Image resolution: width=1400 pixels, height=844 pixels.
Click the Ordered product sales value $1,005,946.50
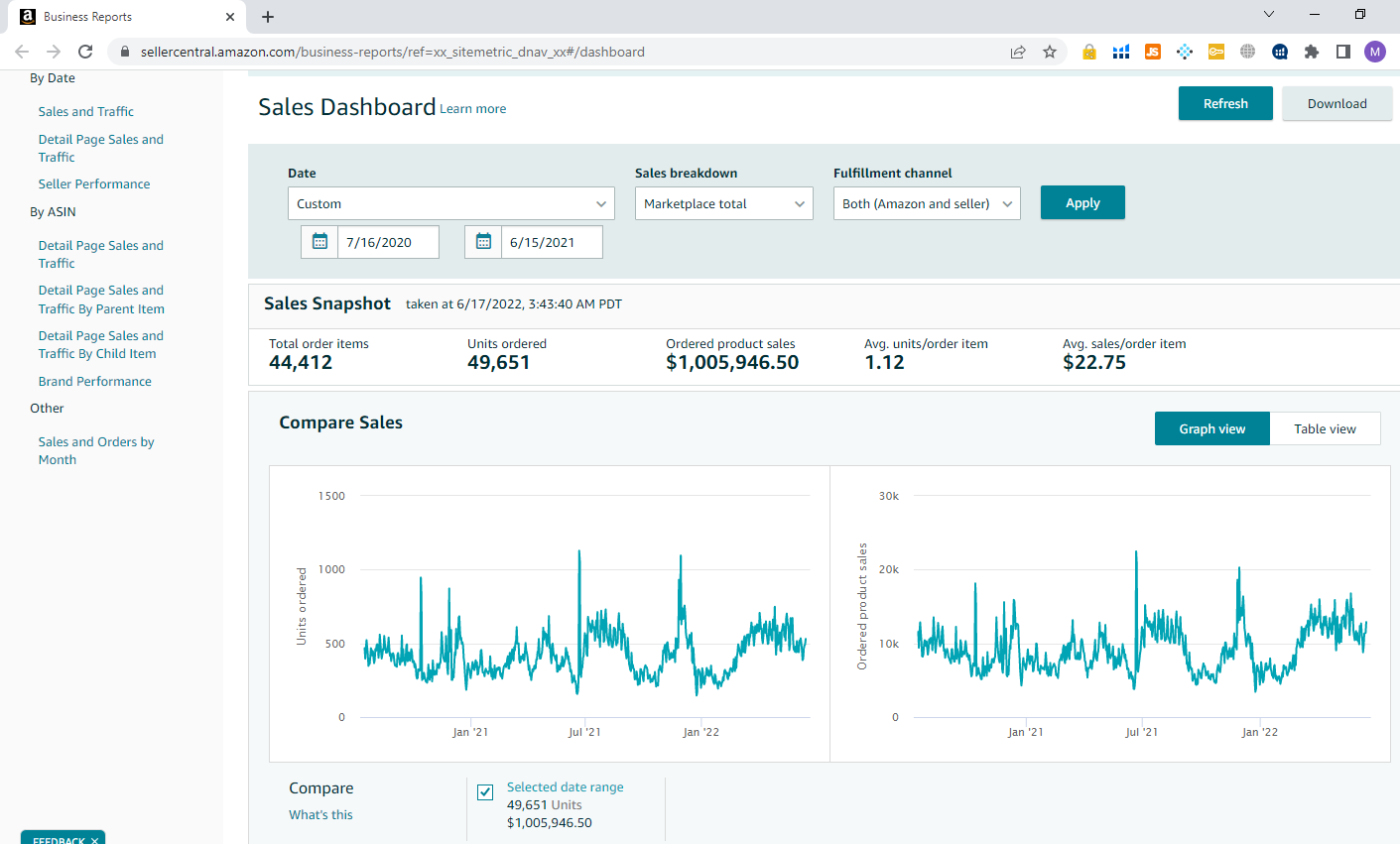coord(732,363)
